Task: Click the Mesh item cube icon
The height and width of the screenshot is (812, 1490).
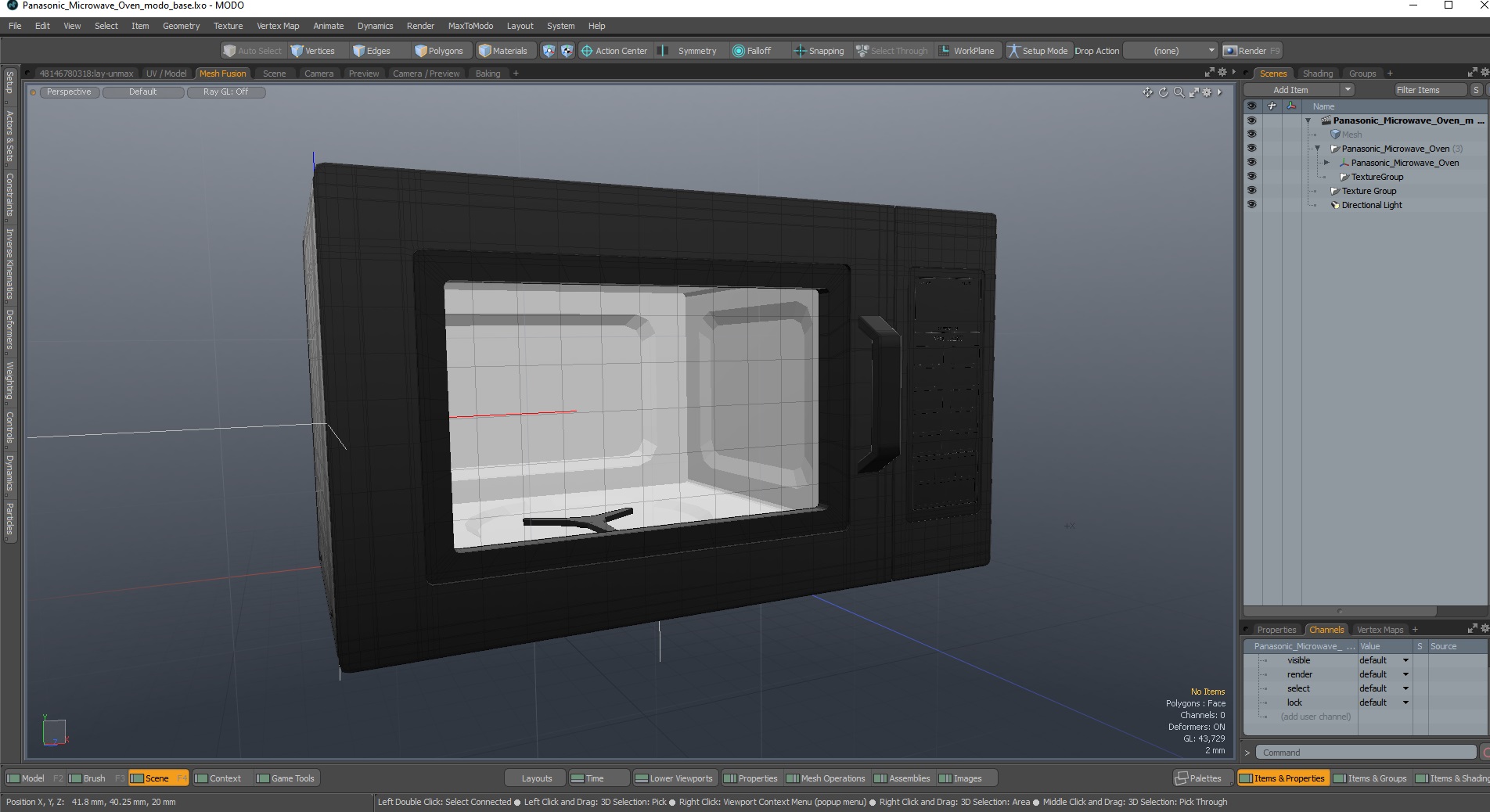Action: click(1335, 135)
